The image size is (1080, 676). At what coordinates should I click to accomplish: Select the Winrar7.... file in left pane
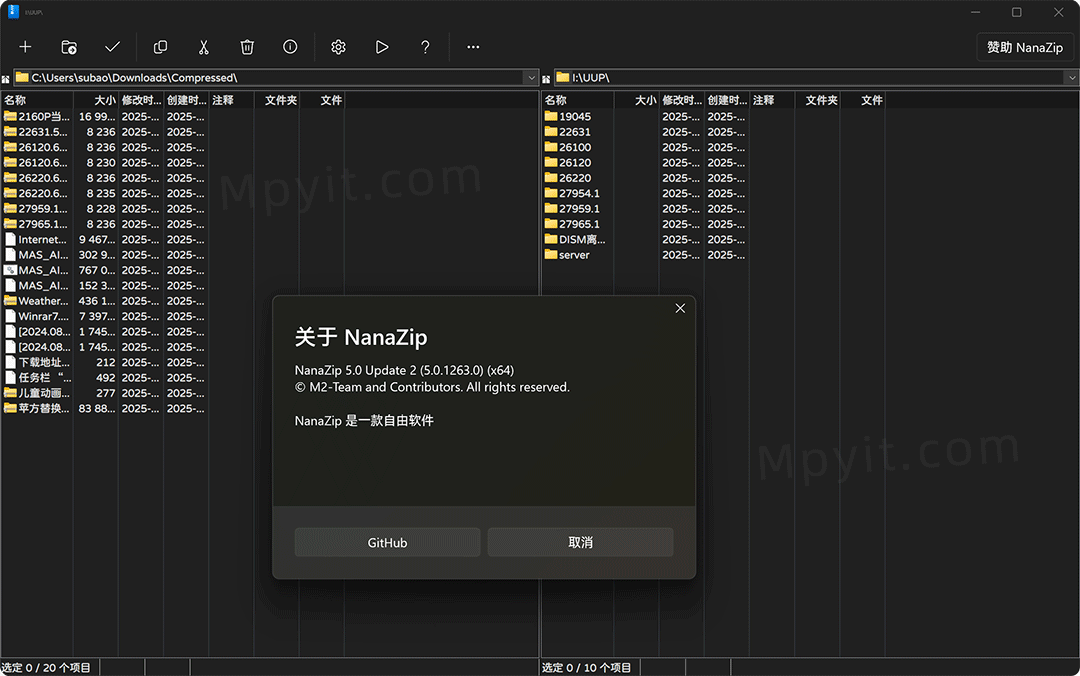[37, 316]
